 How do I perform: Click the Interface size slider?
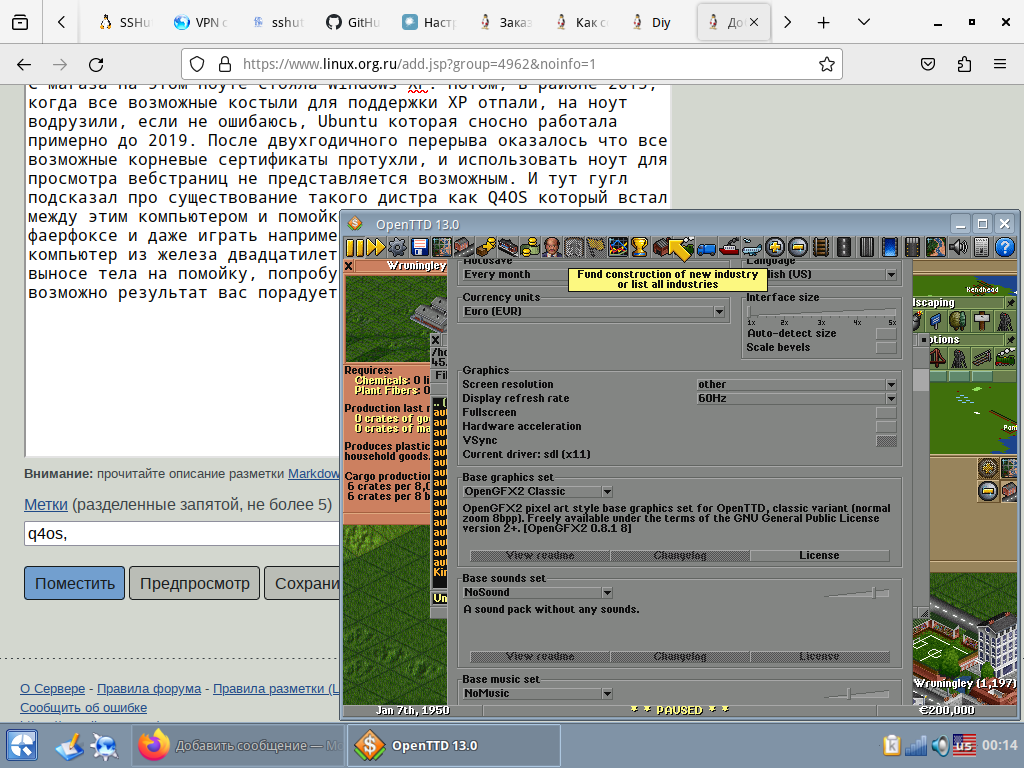(x=821, y=312)
